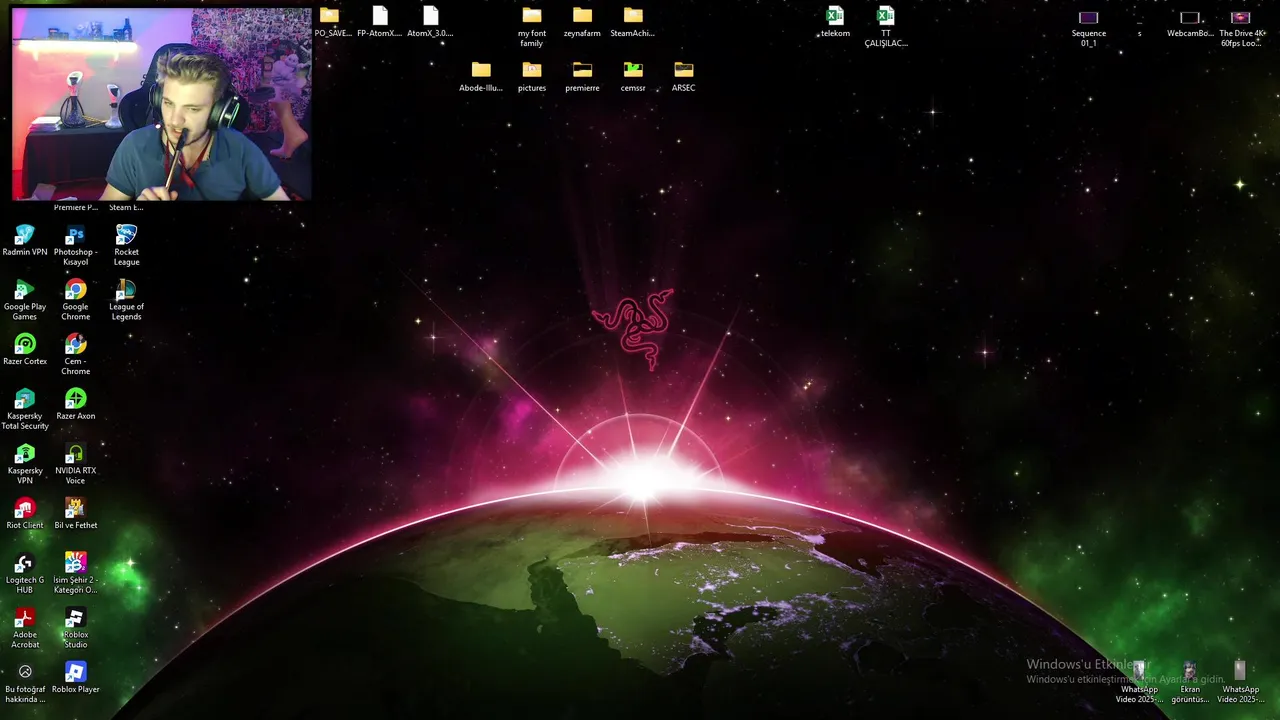Select the Google Chrome desktop icon

75,301
